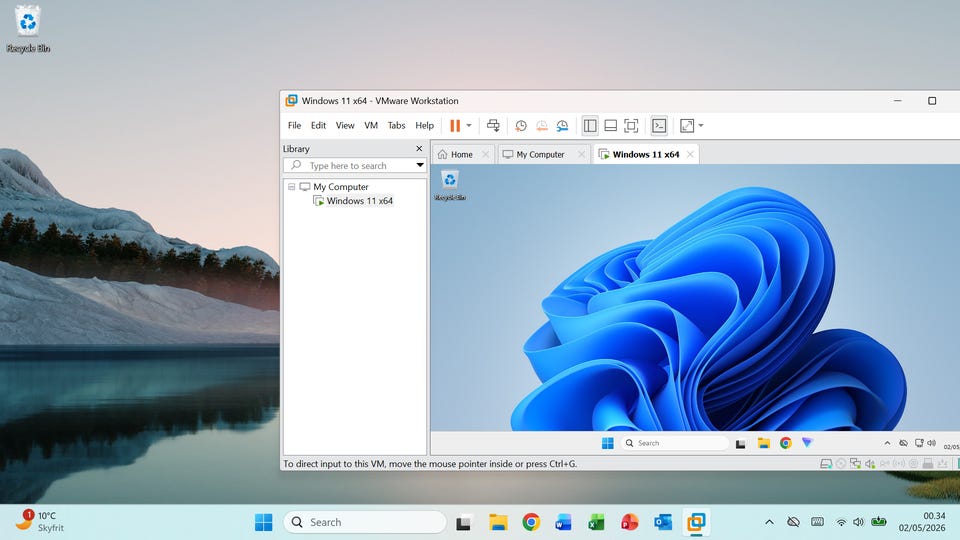The width and height of the screenshot is (960, 540).
Task: Click the network adapter status icon
Action: coord(855,463)
